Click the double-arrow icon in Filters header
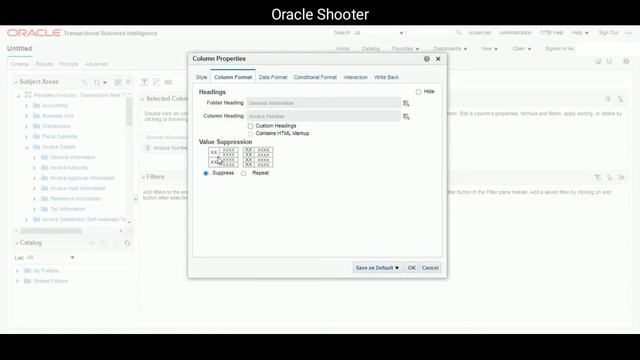This screenshot has width=640, height=360. (622, 177)
